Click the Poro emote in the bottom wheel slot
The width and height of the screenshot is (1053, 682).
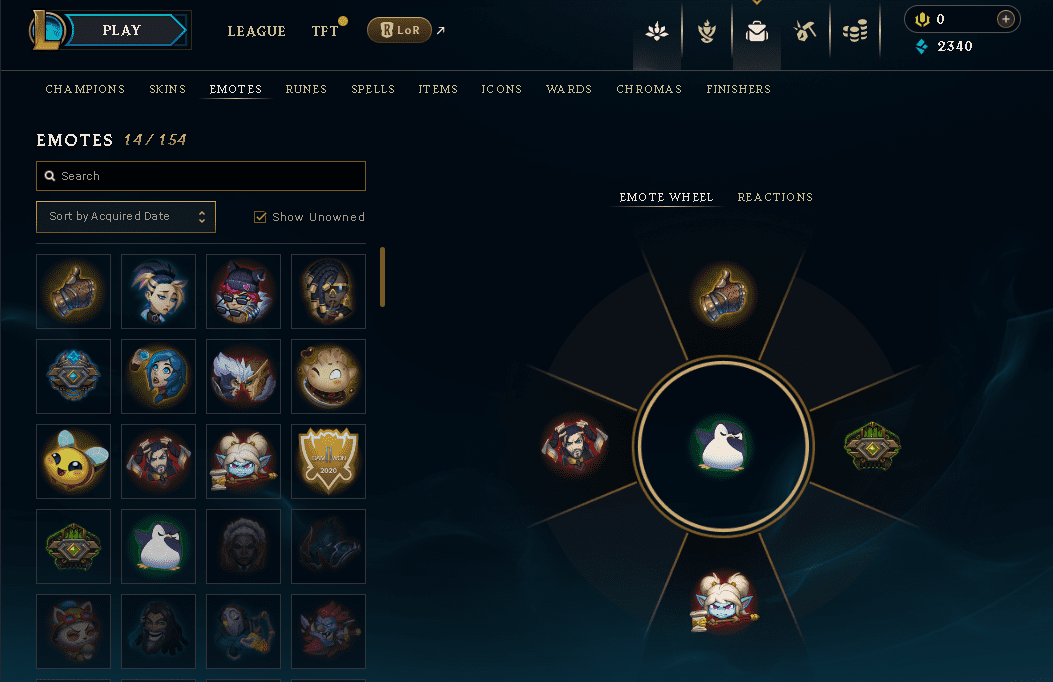point(723,602)
